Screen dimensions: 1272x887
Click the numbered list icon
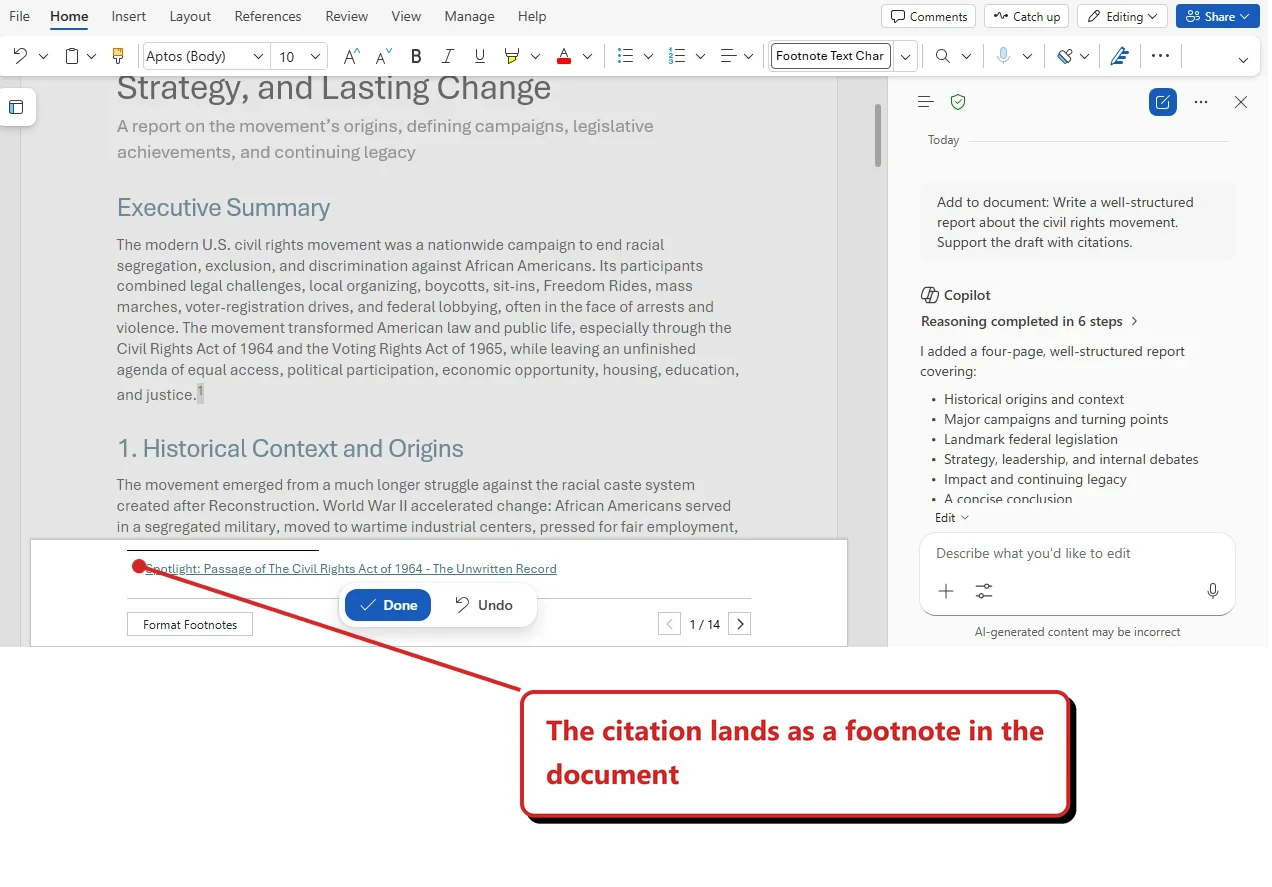click(x=677, y=56)
